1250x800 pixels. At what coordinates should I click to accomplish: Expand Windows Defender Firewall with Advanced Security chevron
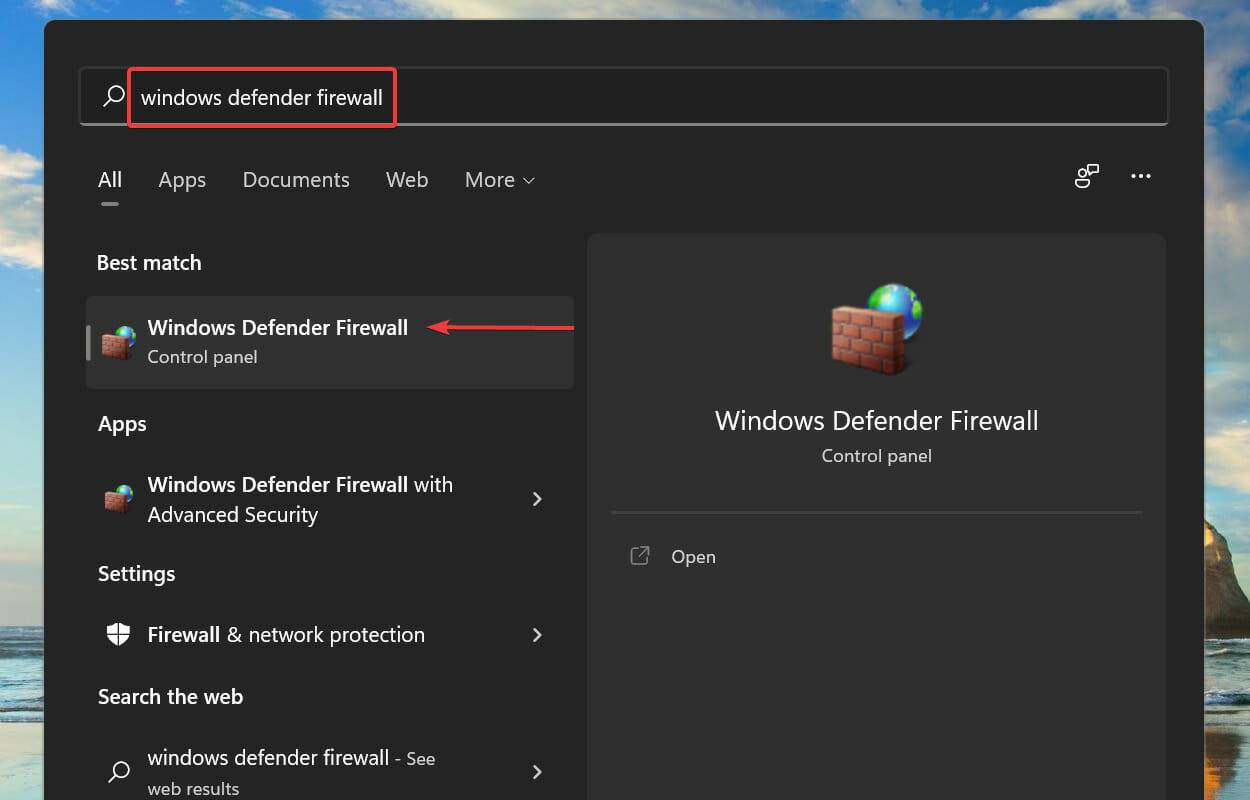pos(537,499)
